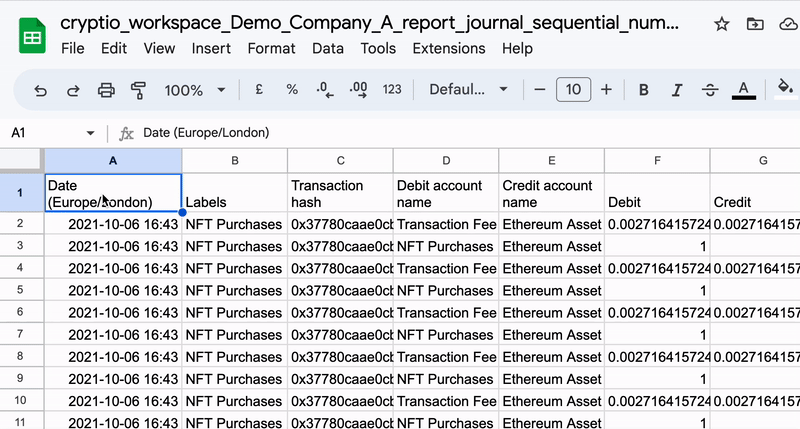Toggle bold formatting
This screenshot has width=800, height=429.
pyautogui.click(x=644, y=90)
